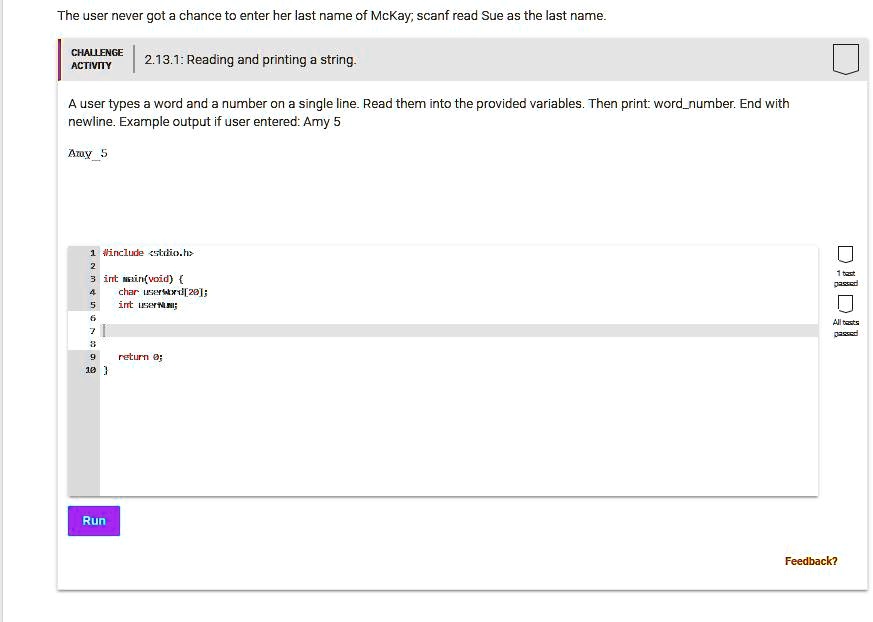Click line number 1 in the code gutter
Viewport: 873px width, 622px height.
(91, 252)
